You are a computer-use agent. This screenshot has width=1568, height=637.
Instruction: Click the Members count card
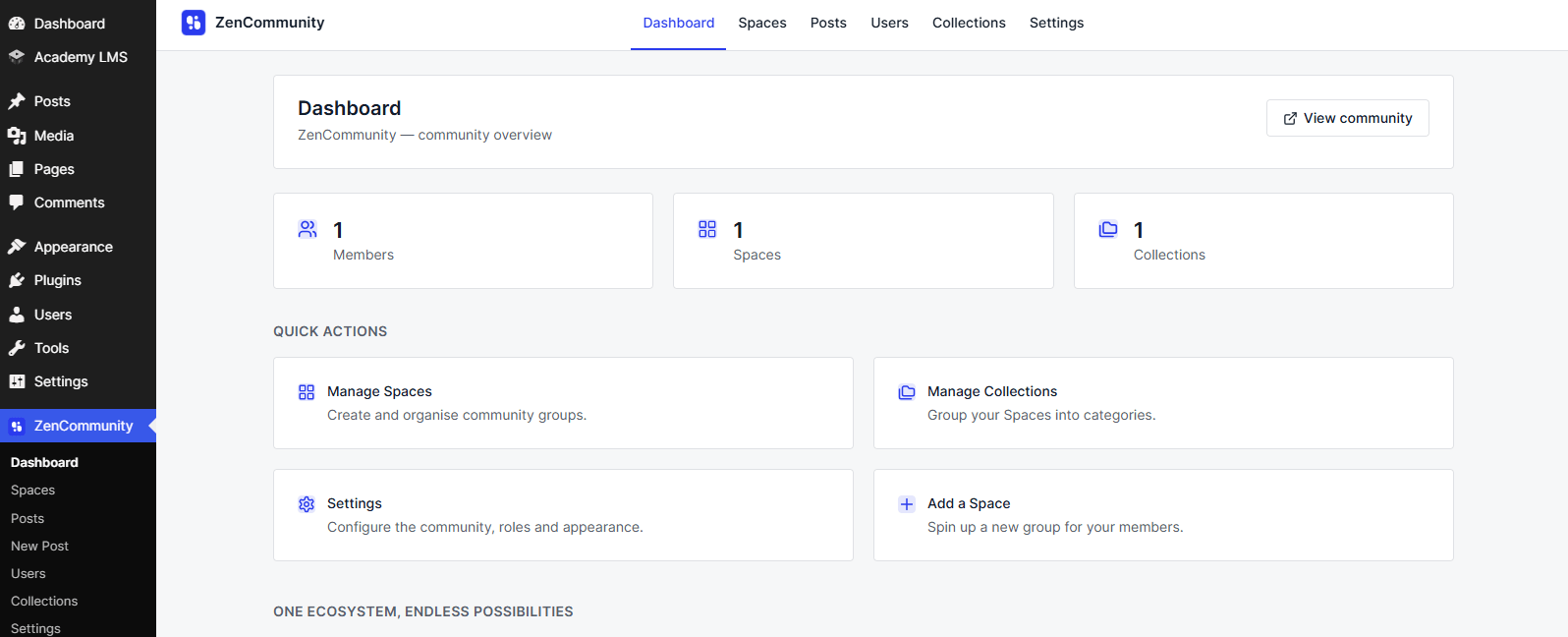coord(463,241)
